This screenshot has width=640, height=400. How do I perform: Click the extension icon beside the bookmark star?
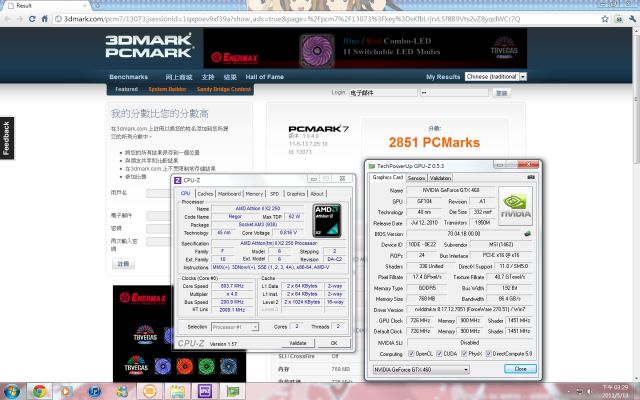coord(619,19)
